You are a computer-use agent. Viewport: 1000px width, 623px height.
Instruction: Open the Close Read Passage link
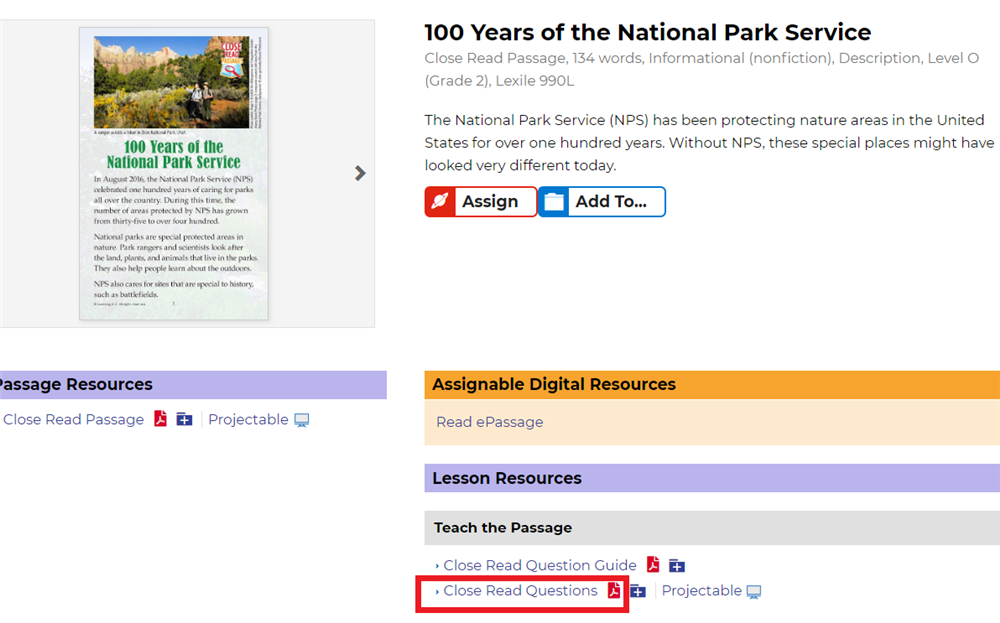point(73,420)
